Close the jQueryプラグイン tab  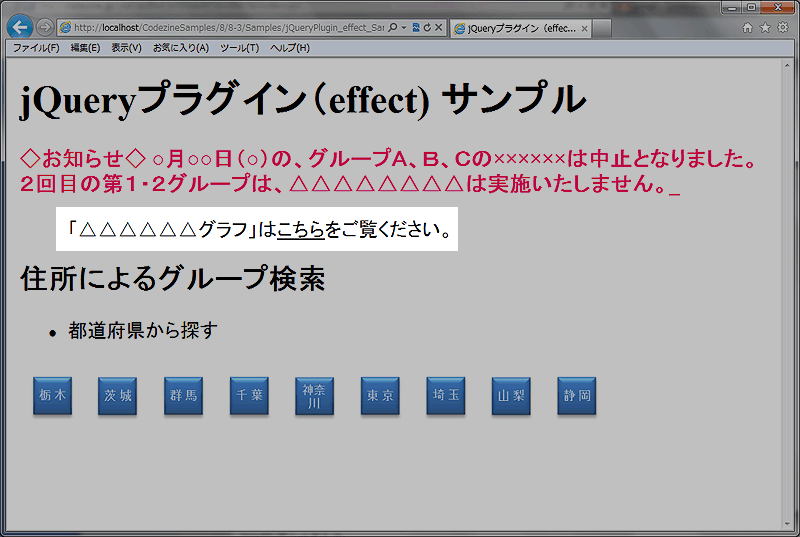[585, 29]
